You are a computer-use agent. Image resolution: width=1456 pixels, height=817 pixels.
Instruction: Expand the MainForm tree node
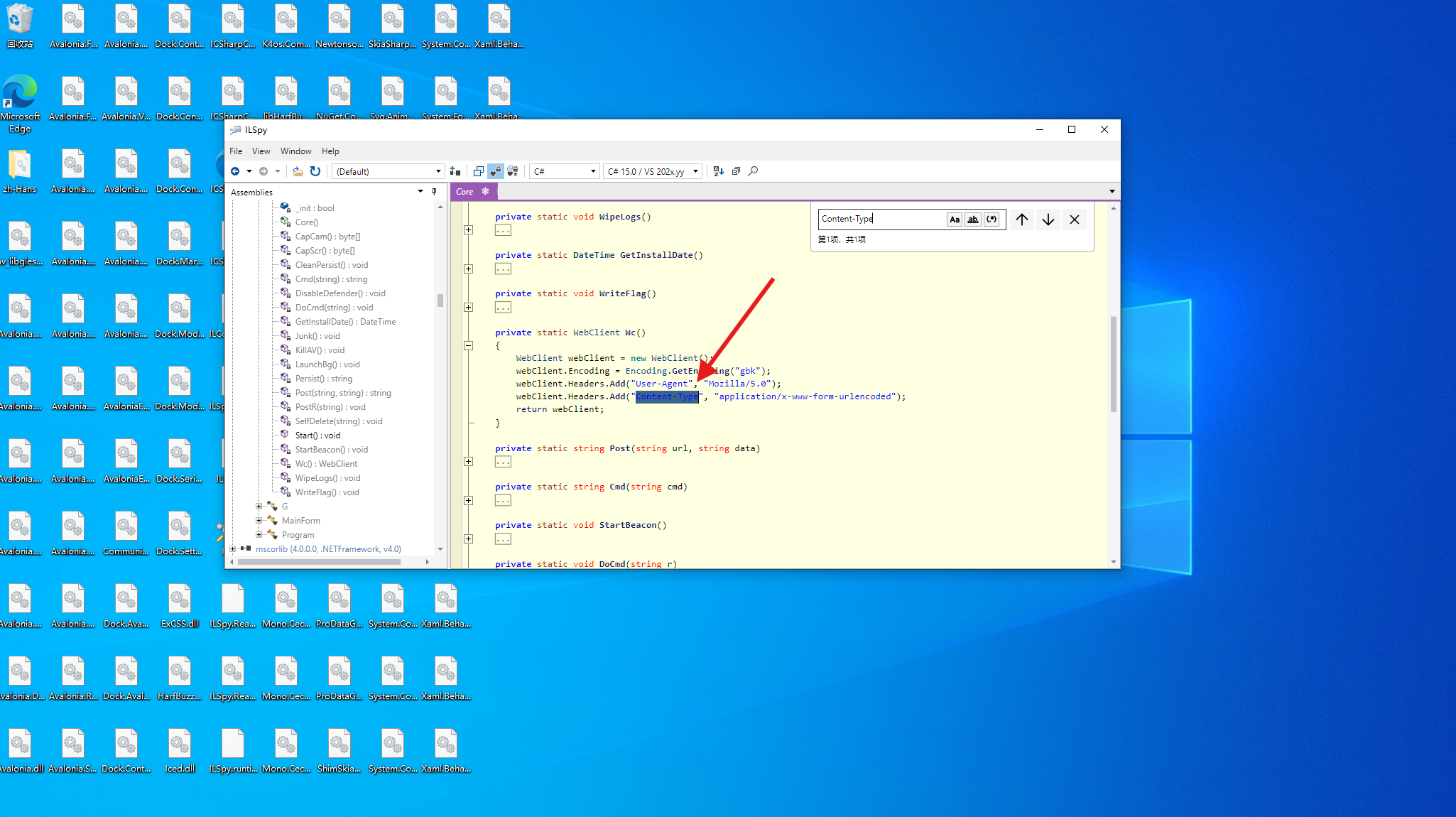click(x=259, y=521)
